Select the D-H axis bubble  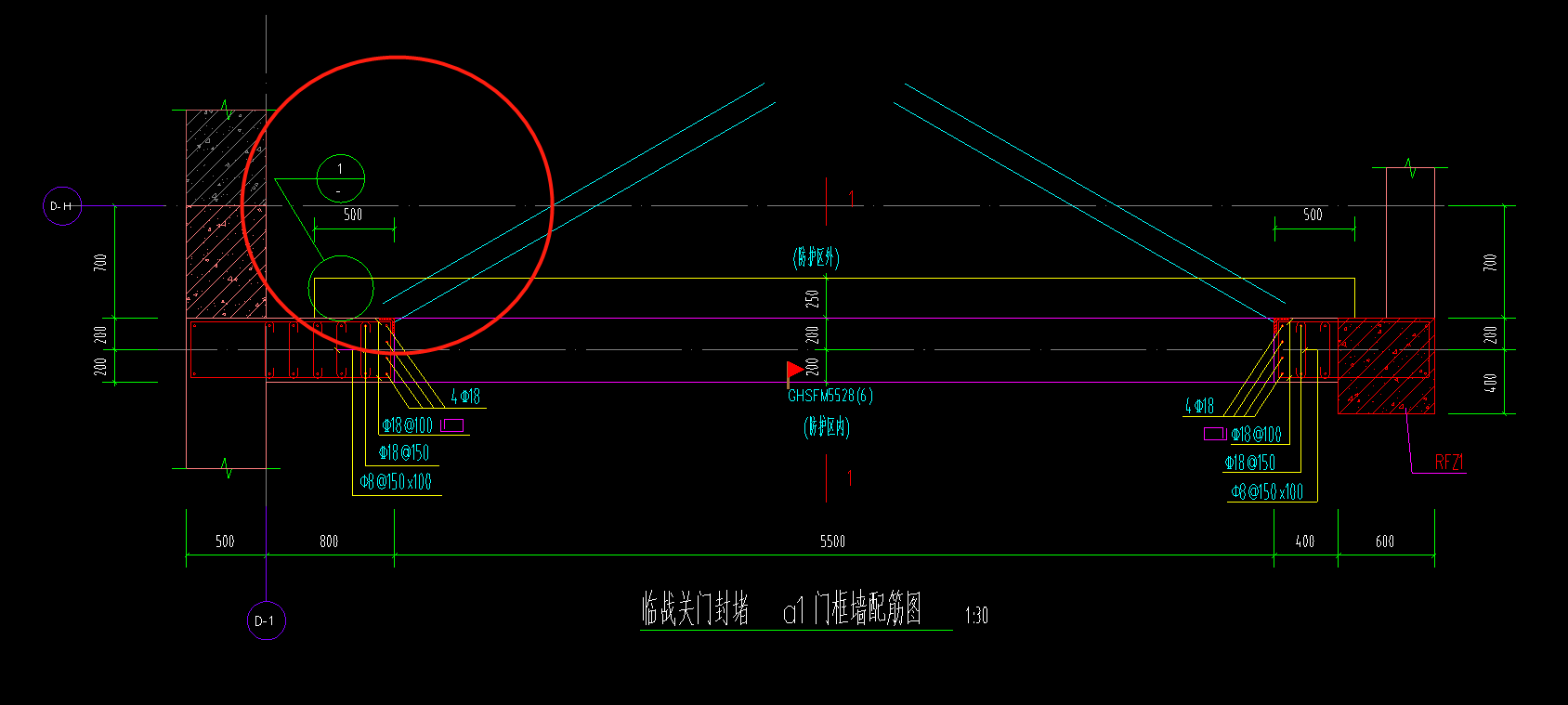pos(62,206)
